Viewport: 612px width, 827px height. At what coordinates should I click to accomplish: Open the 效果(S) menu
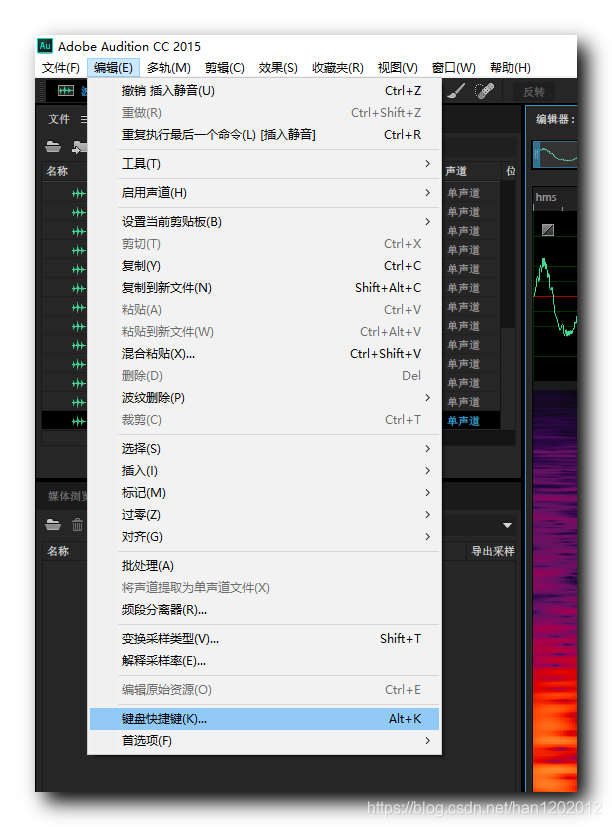click(x=278, y=68)
